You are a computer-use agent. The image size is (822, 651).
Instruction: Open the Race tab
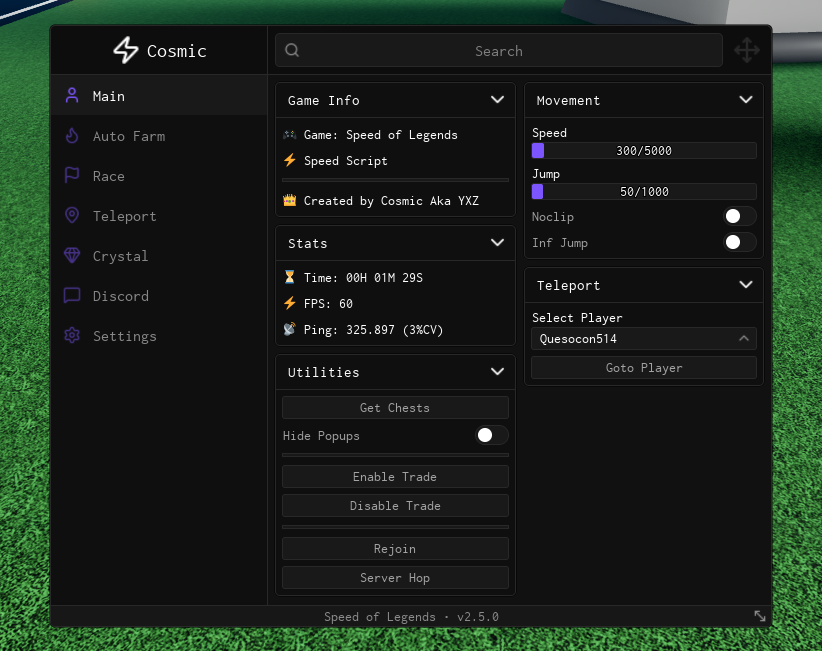coord(159,176)
